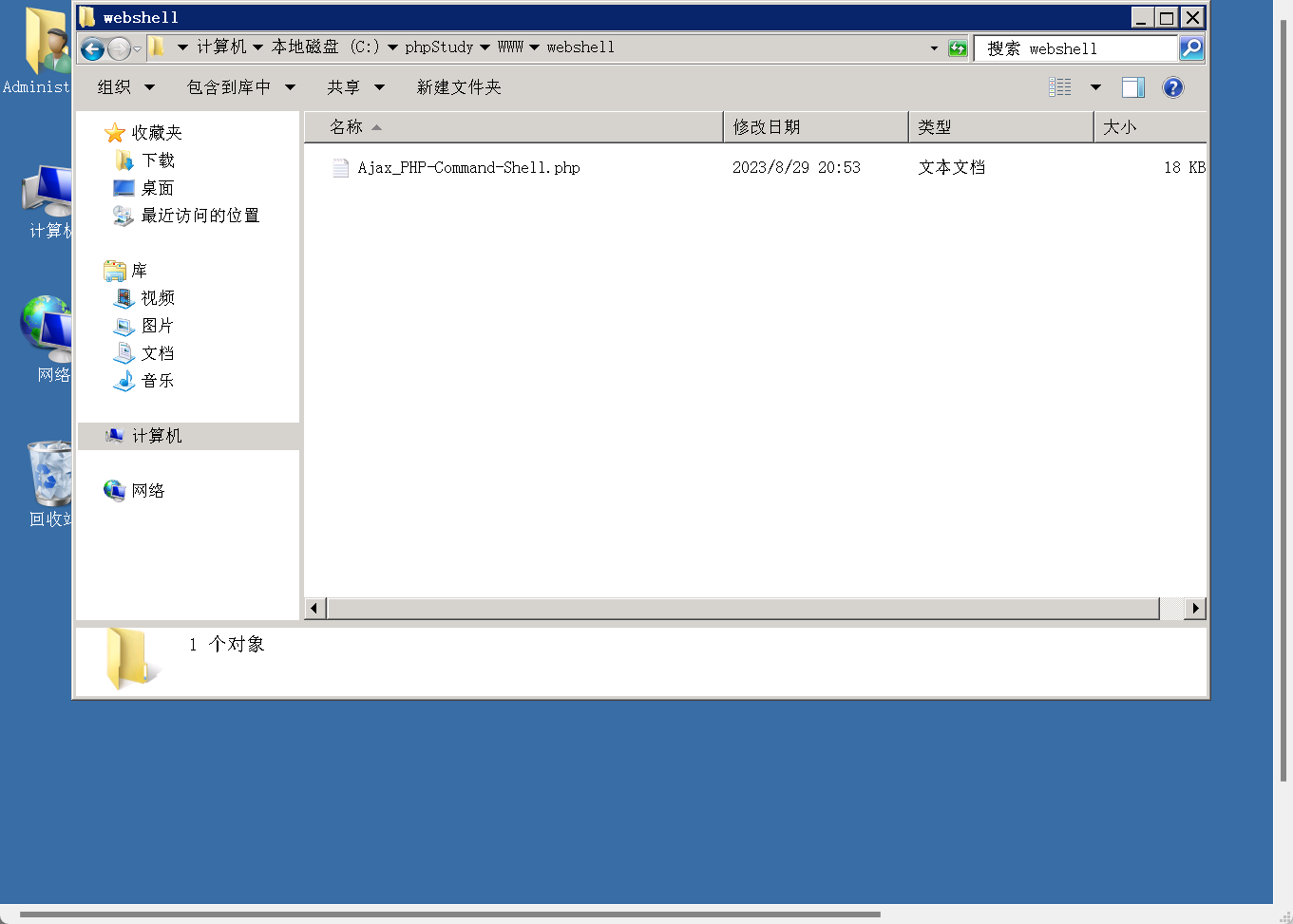Open help via the question mark icon
Screen dimensions: 1293x924
point(1173,86)
